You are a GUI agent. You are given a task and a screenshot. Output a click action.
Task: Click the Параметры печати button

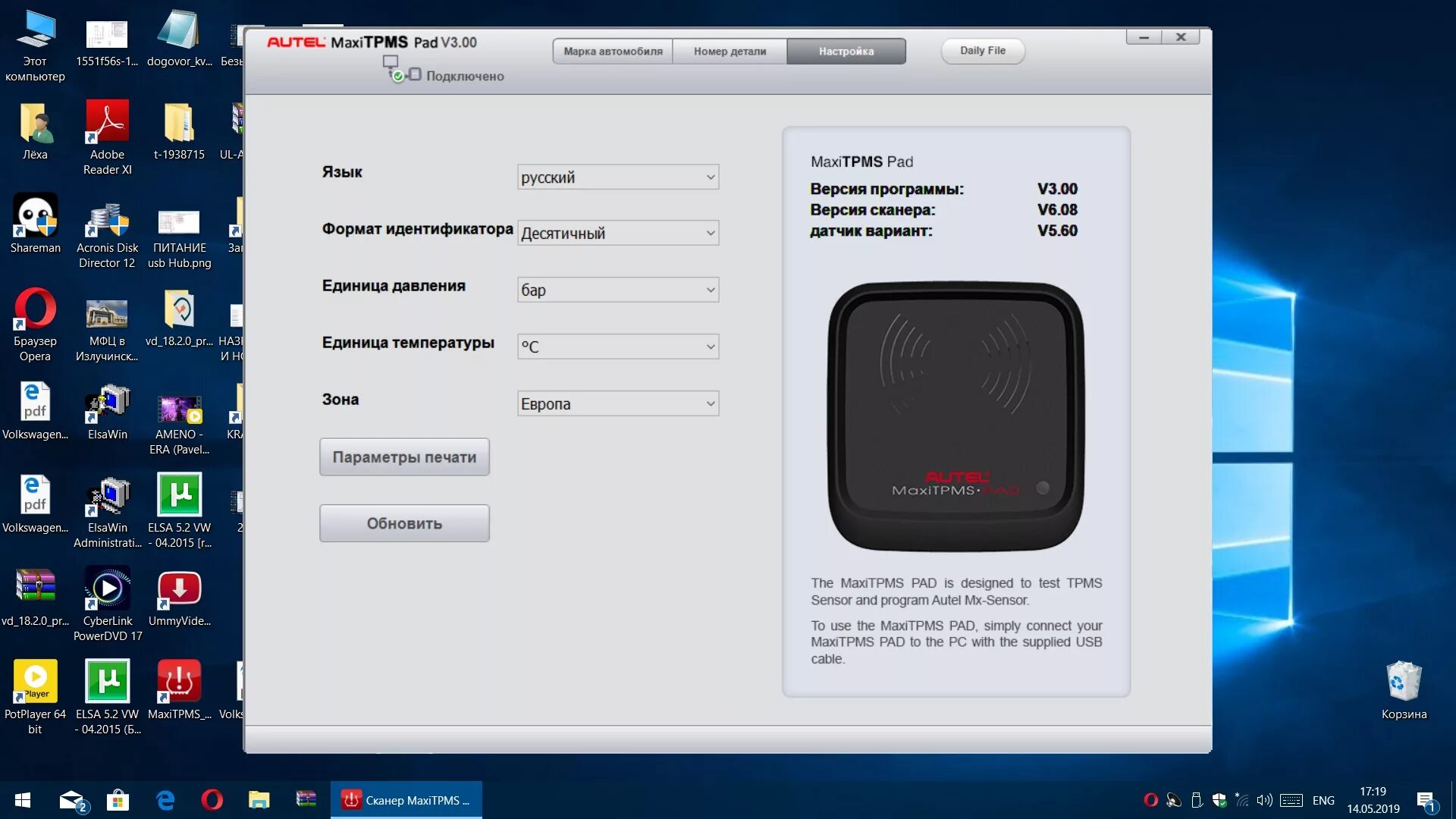[404, 457]
